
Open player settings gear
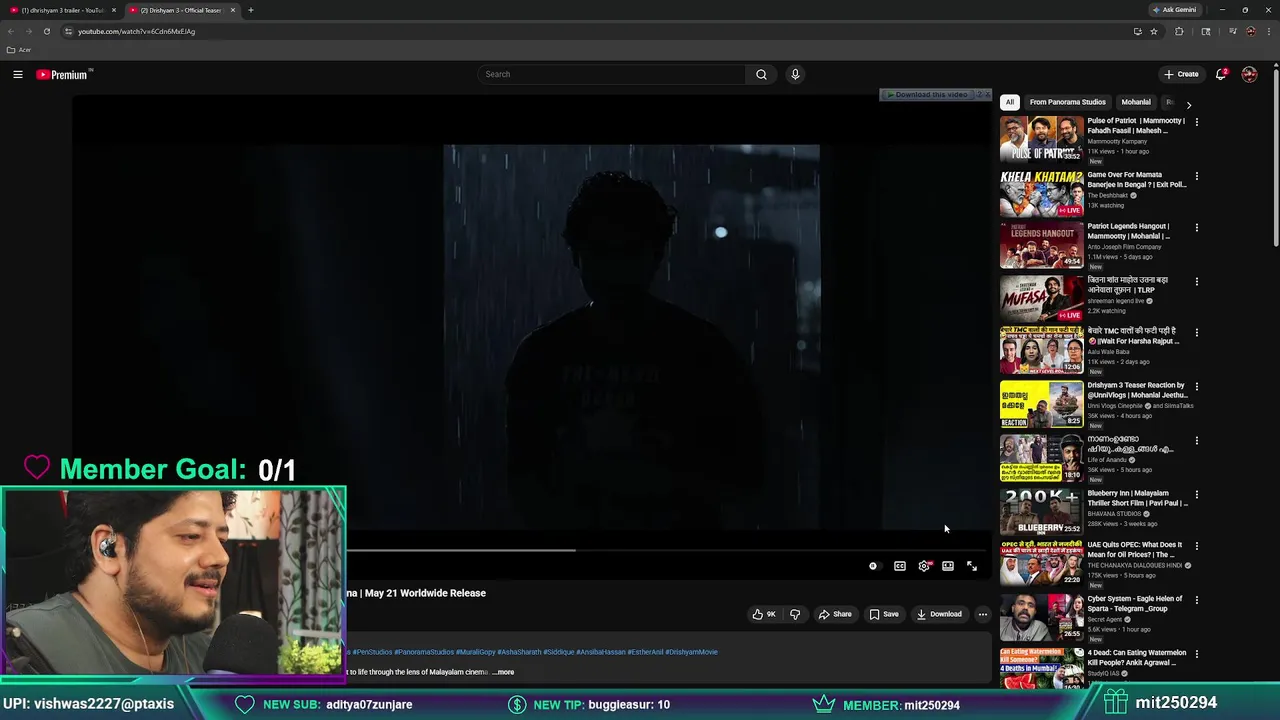924,566
